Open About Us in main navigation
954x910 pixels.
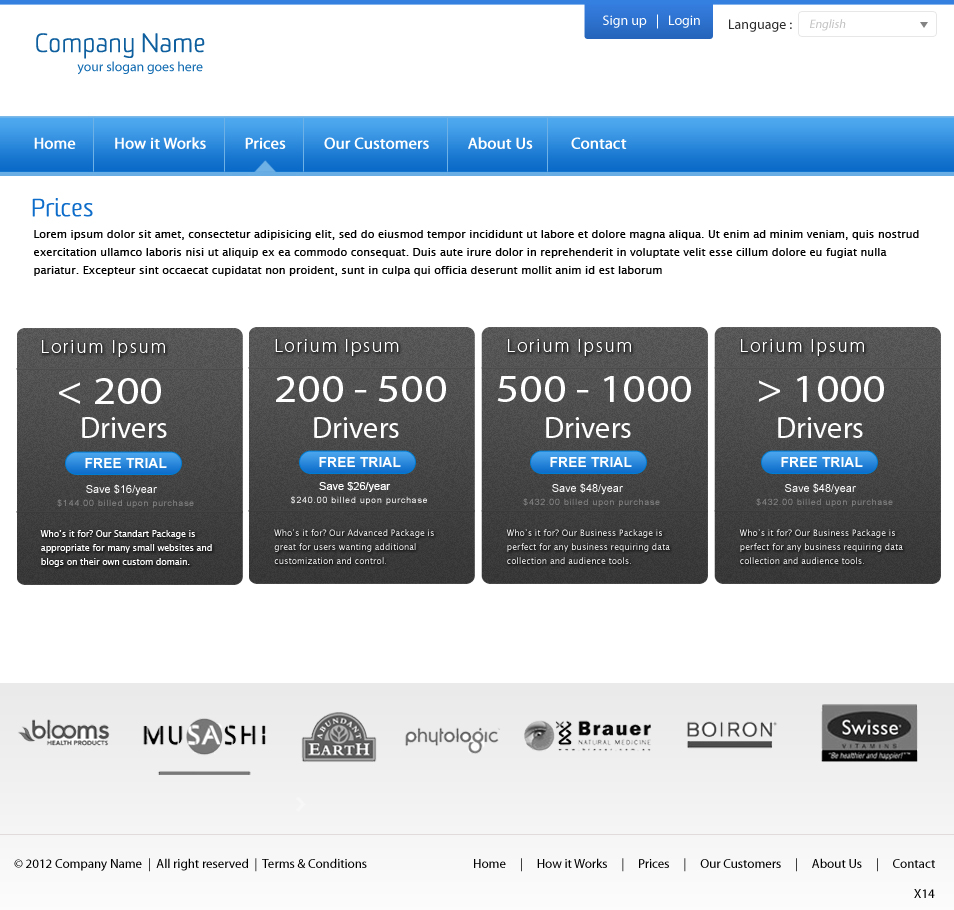[x=500, y=144]
